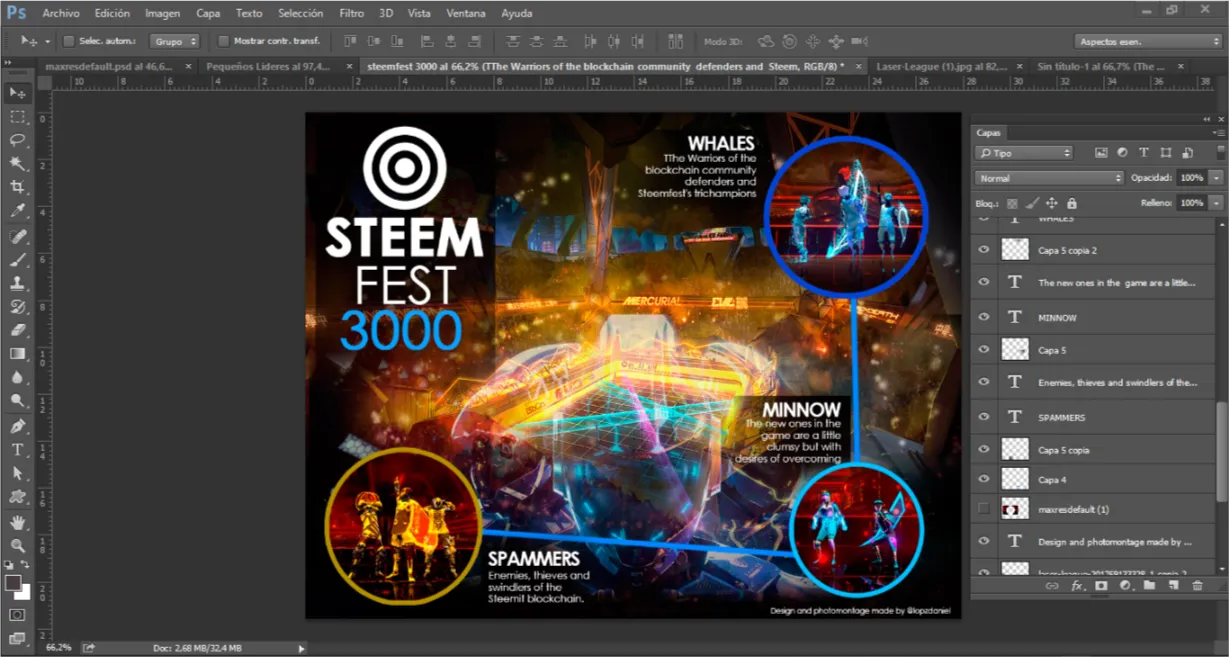The image size is (1229, 657).
Task: Select the Horizontal Type tool
Action: 17,450
